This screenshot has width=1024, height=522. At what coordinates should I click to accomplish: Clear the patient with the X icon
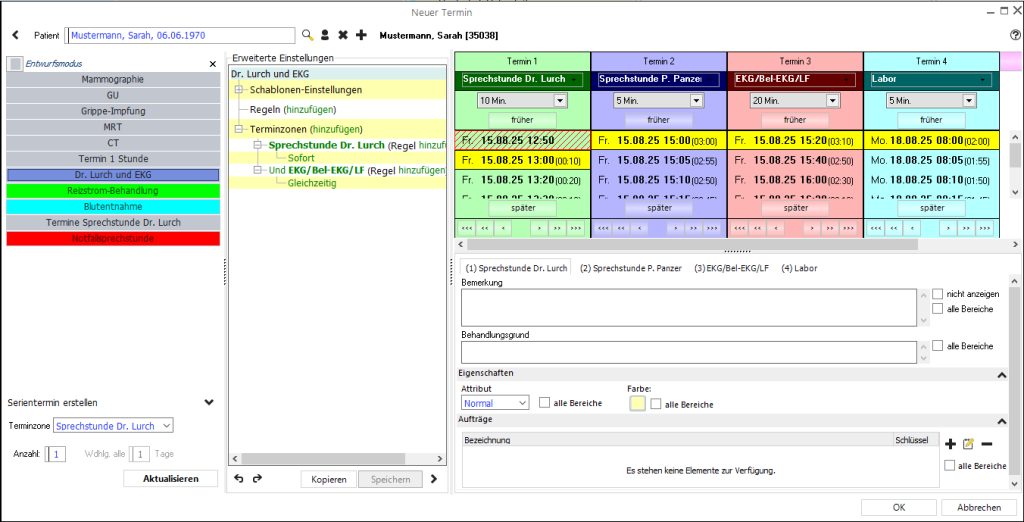(343, 35)
